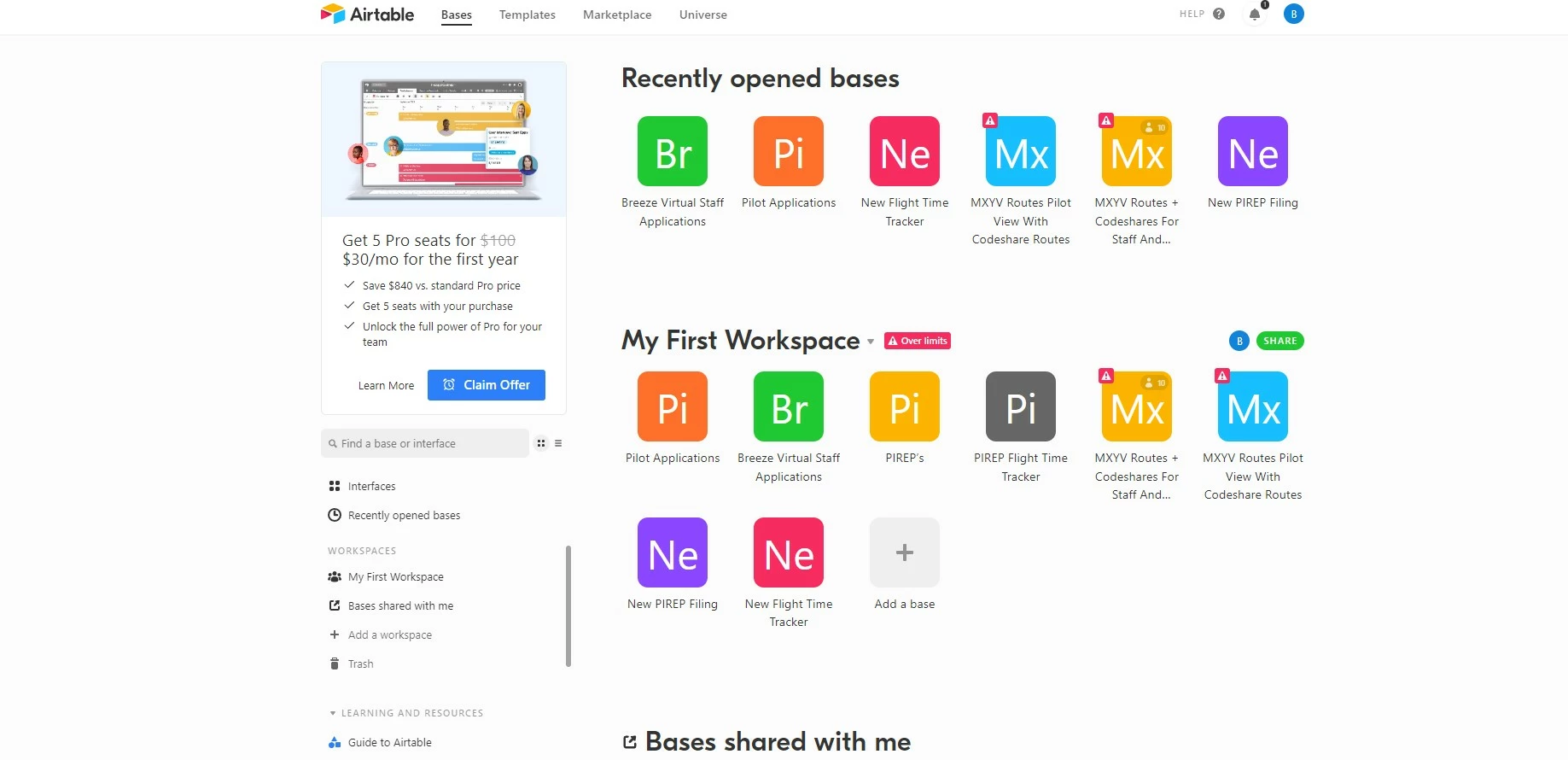Switch to grid view of bases
Screen dimensions: 1568x760
click(541, 443)
